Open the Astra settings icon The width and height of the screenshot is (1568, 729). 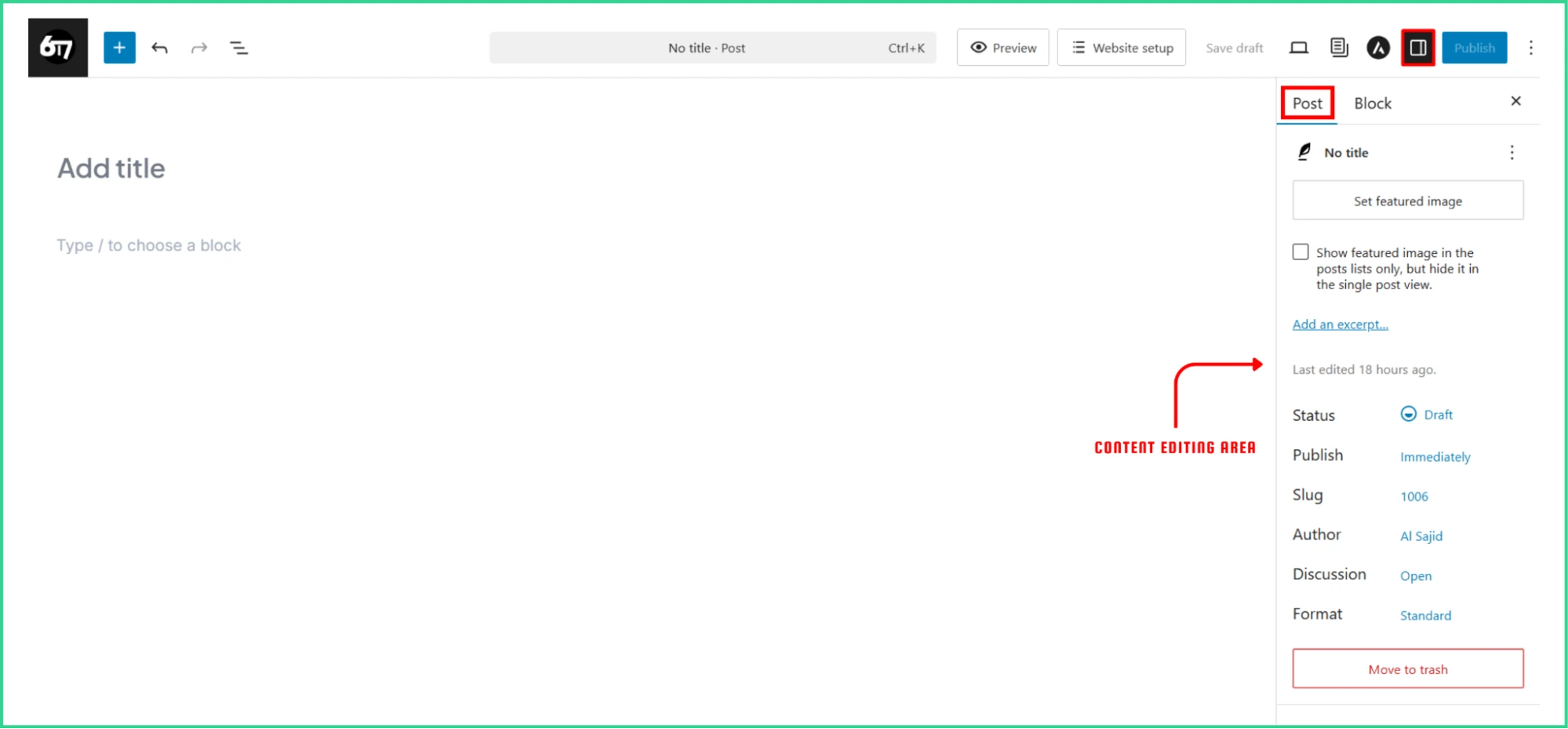[x=1377, y=48]
